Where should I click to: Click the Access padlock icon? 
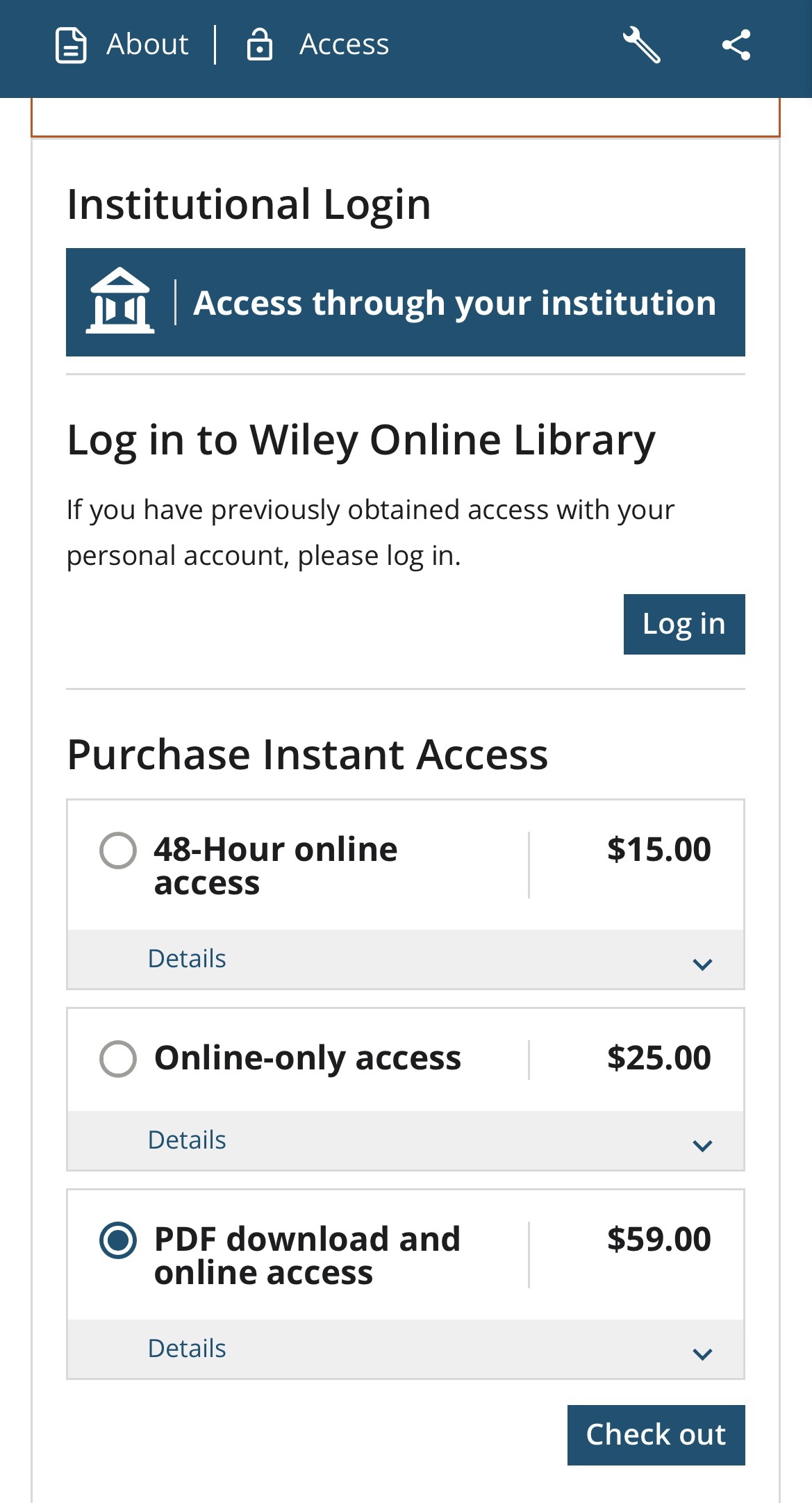click(x=259, y=45)
